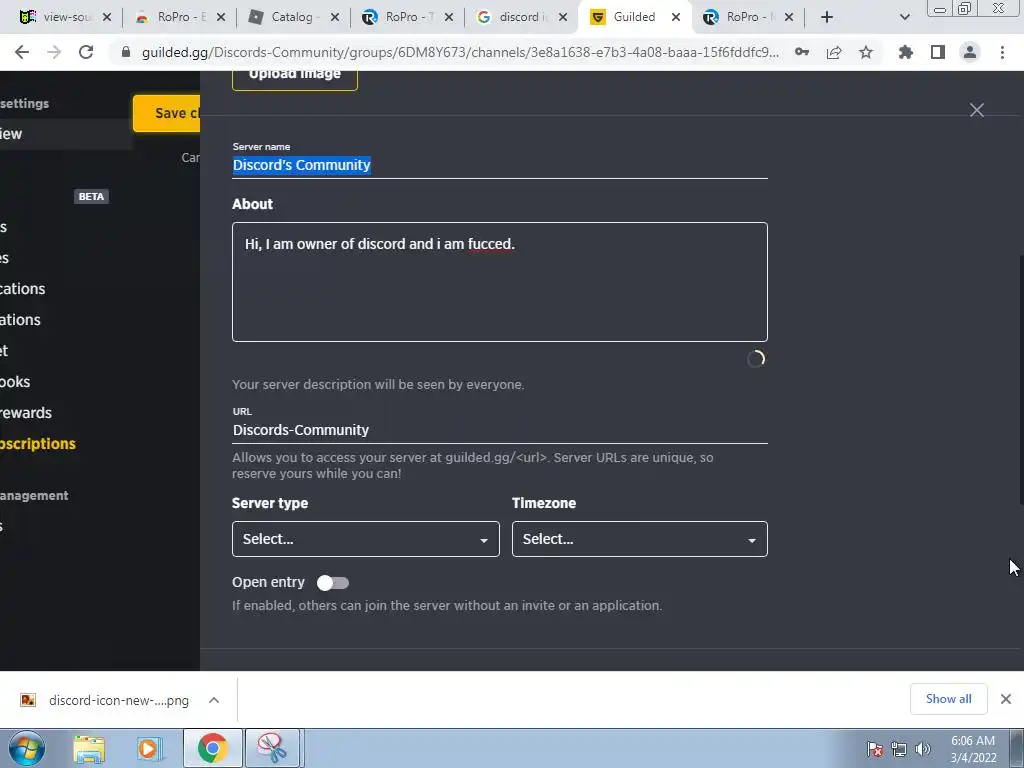Switch to the Catalog tab

[x=293, y=18]
